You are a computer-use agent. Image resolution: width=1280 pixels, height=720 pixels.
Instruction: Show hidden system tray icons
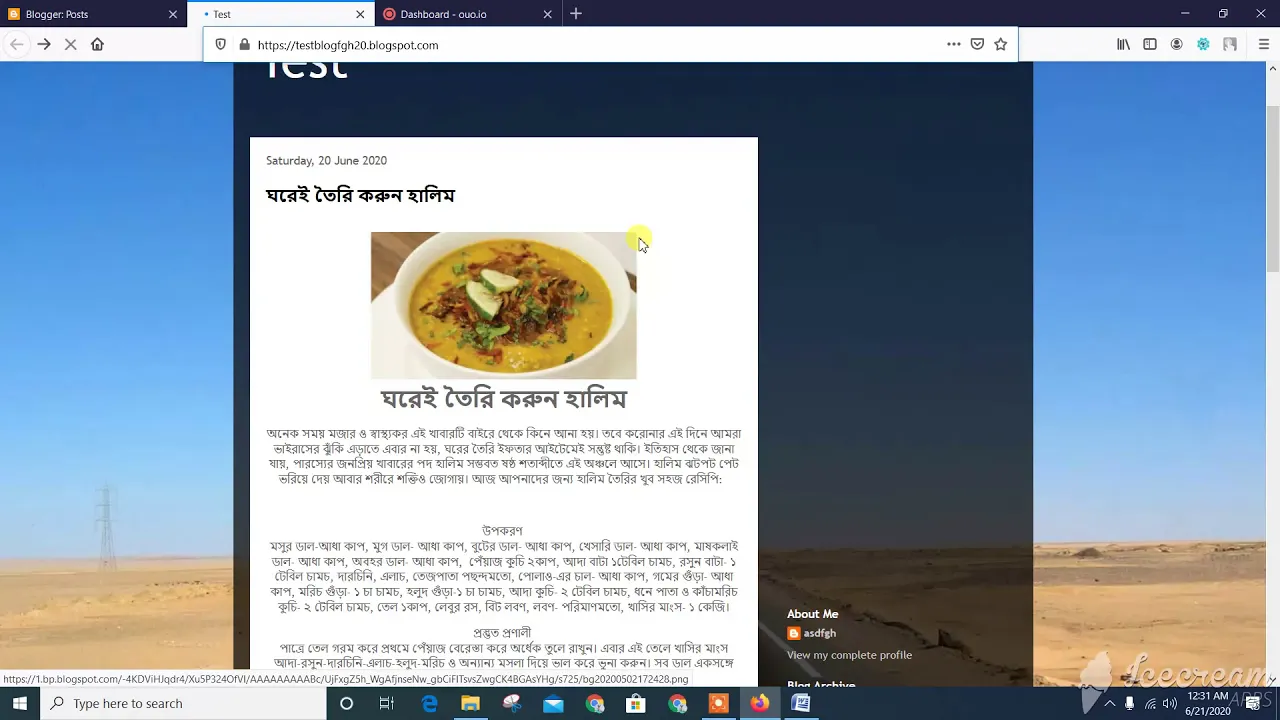(1109, 703)
